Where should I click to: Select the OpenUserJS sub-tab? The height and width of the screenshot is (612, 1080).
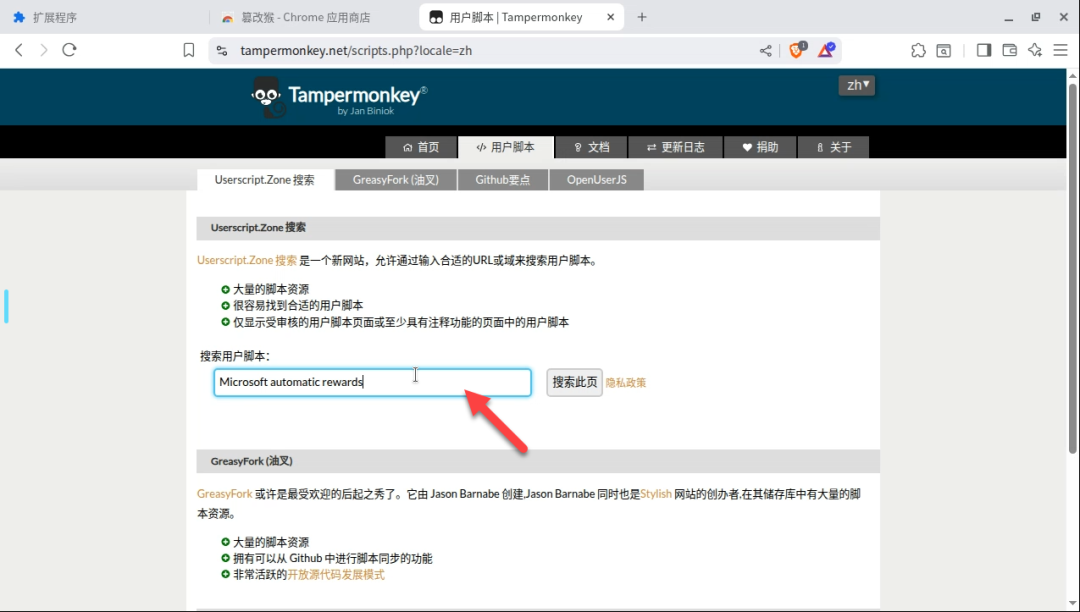click(596, 180)
